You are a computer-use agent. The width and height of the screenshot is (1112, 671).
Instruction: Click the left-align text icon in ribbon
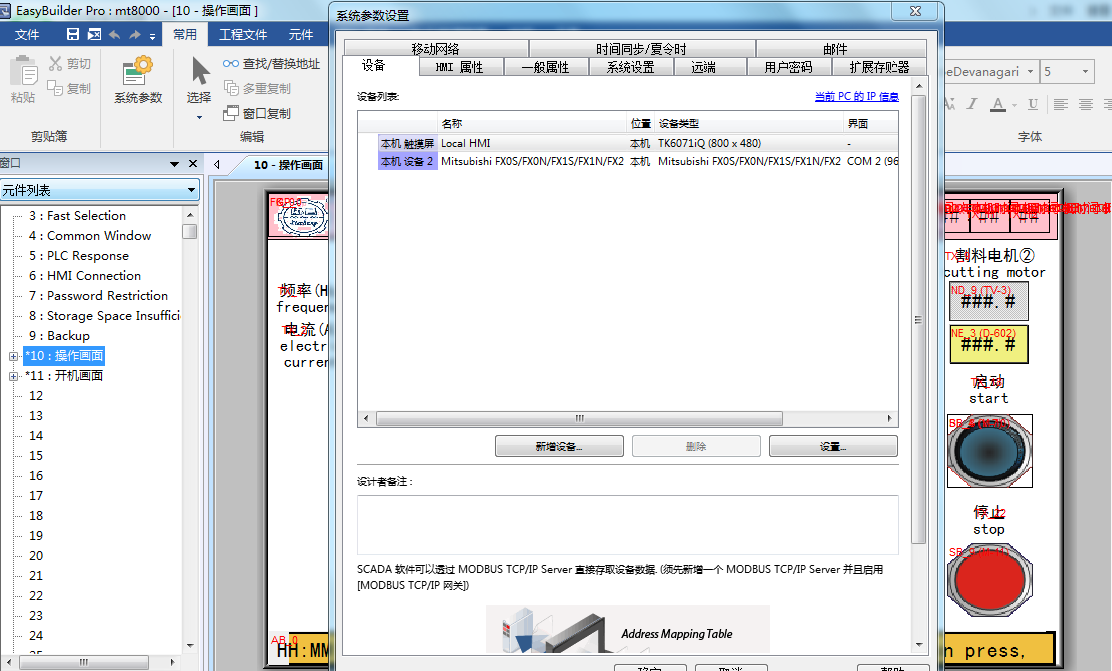1060,104
